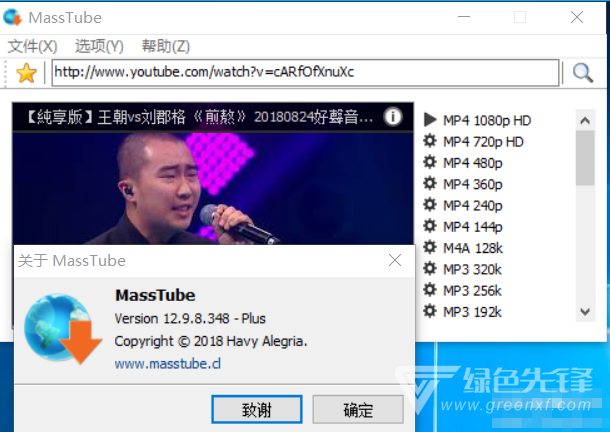The height and width of the screenshot is (432, 610).
Task: Select the MP4 480p format
Action: point(473,163)
